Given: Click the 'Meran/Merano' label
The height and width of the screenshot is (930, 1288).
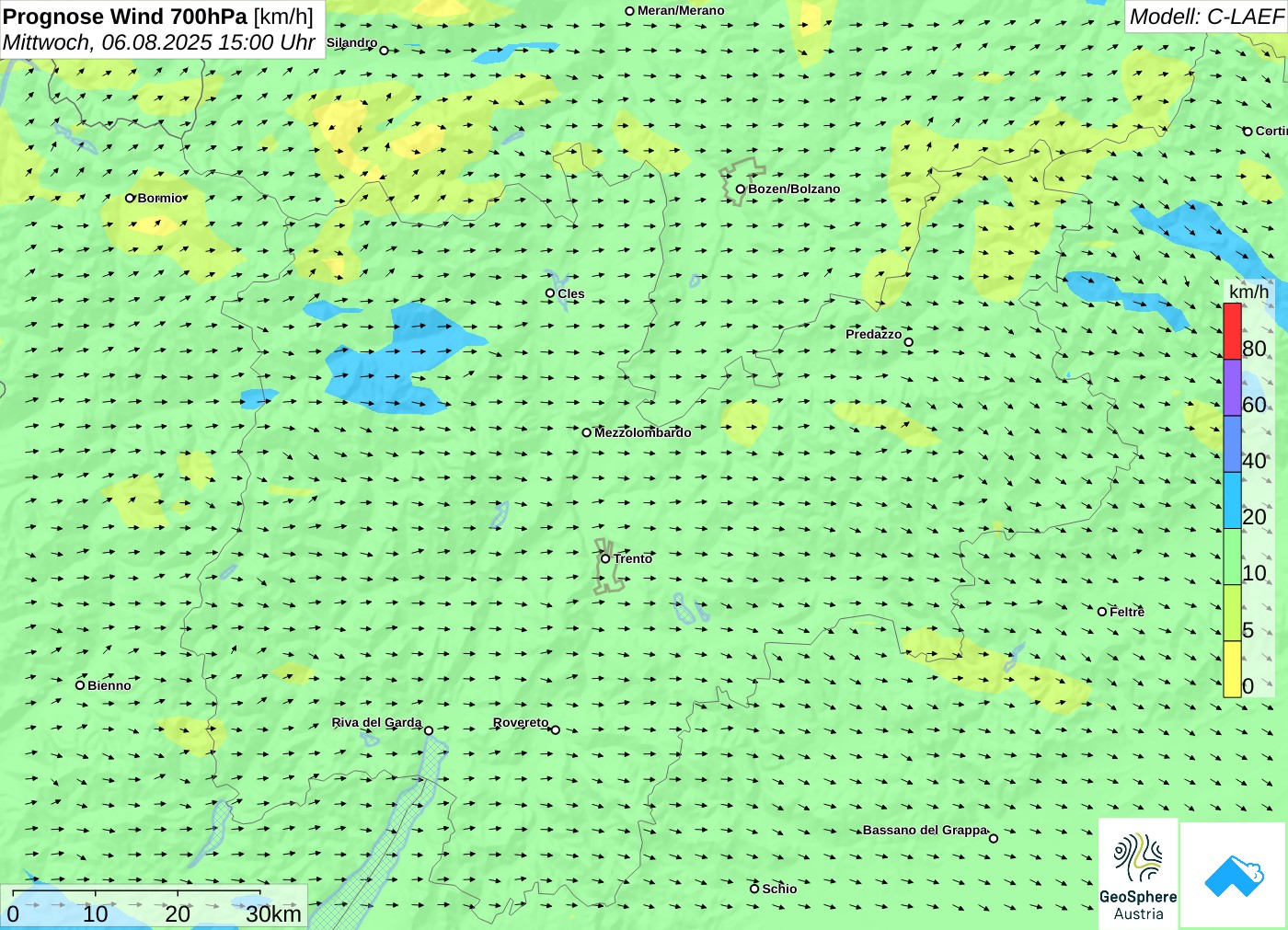Looking at the screenshot, I should (681, 11).
